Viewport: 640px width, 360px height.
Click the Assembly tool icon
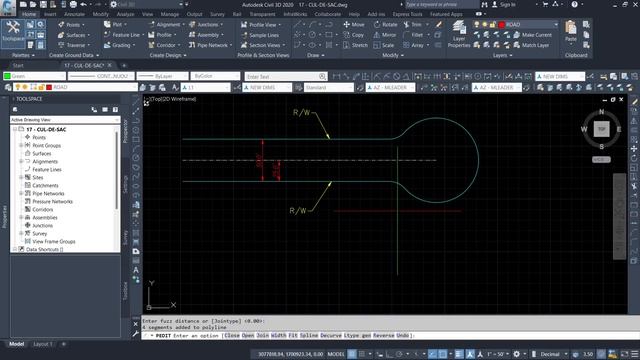(192, 35)
